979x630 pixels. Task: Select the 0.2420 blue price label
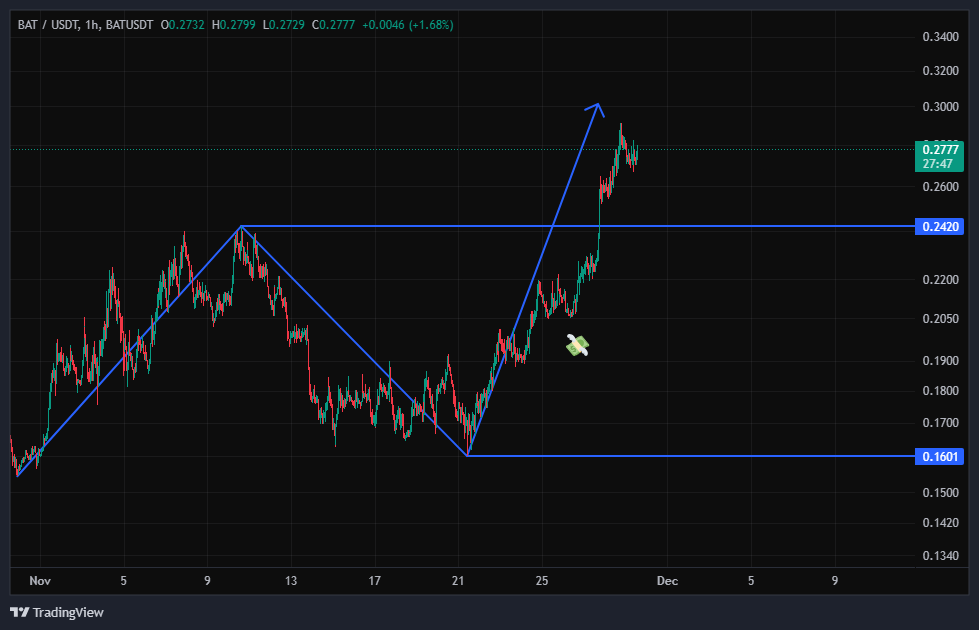click(938, 227)
